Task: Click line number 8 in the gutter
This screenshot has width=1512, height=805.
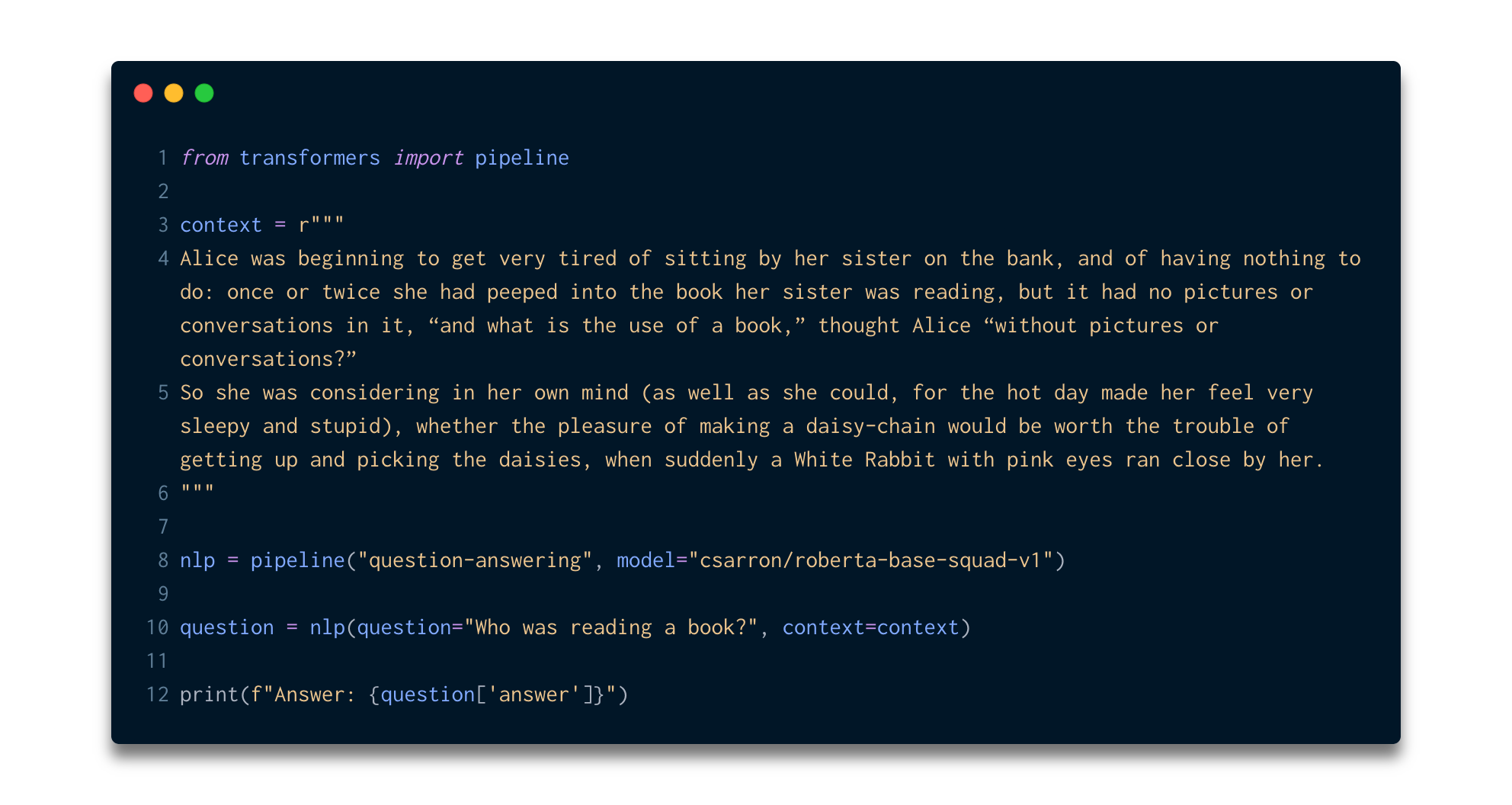Action: [163, 560]
